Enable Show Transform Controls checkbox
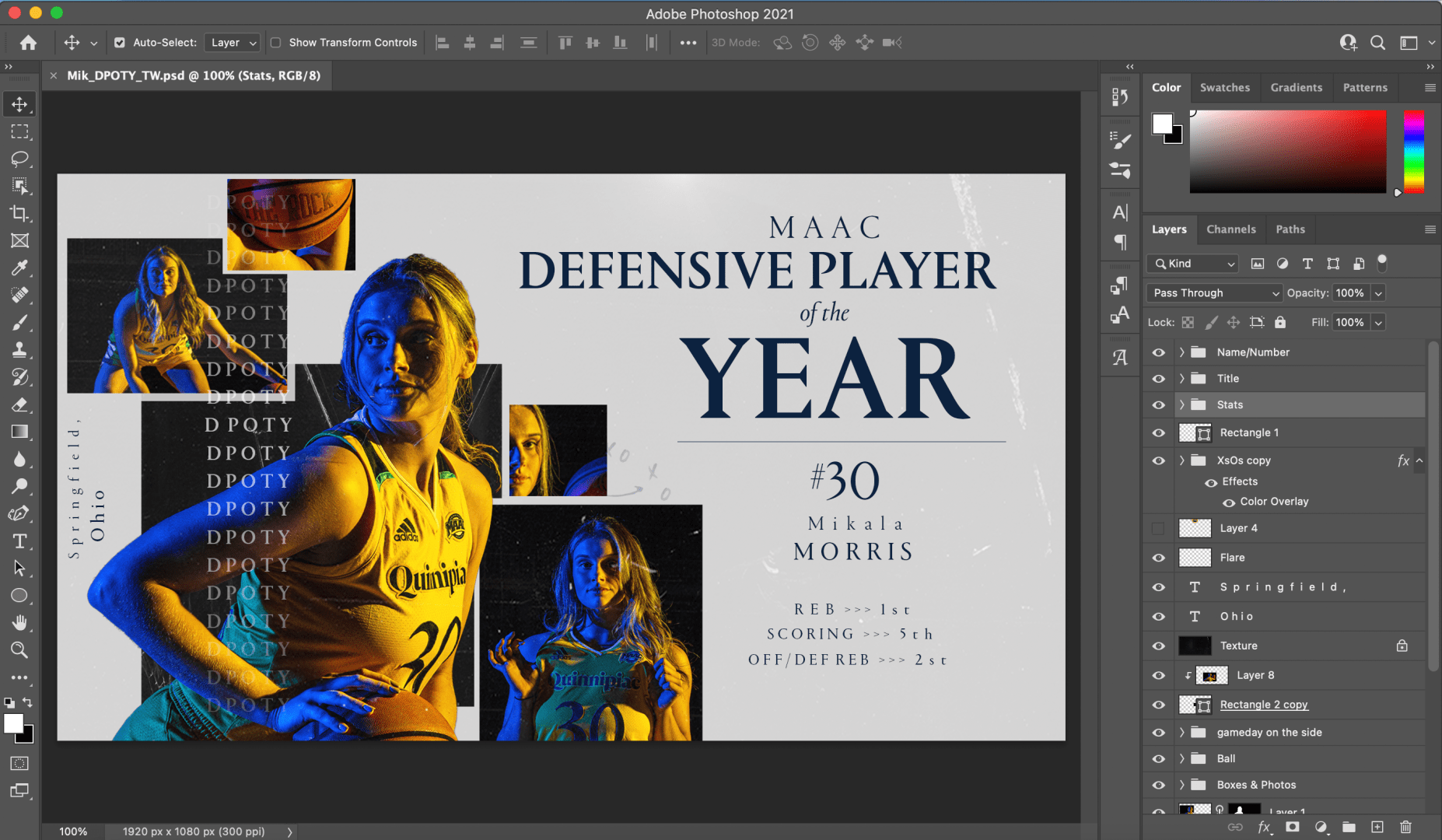Image resolution: width=1442 pixels, height=840 pixels. (276, 43)
